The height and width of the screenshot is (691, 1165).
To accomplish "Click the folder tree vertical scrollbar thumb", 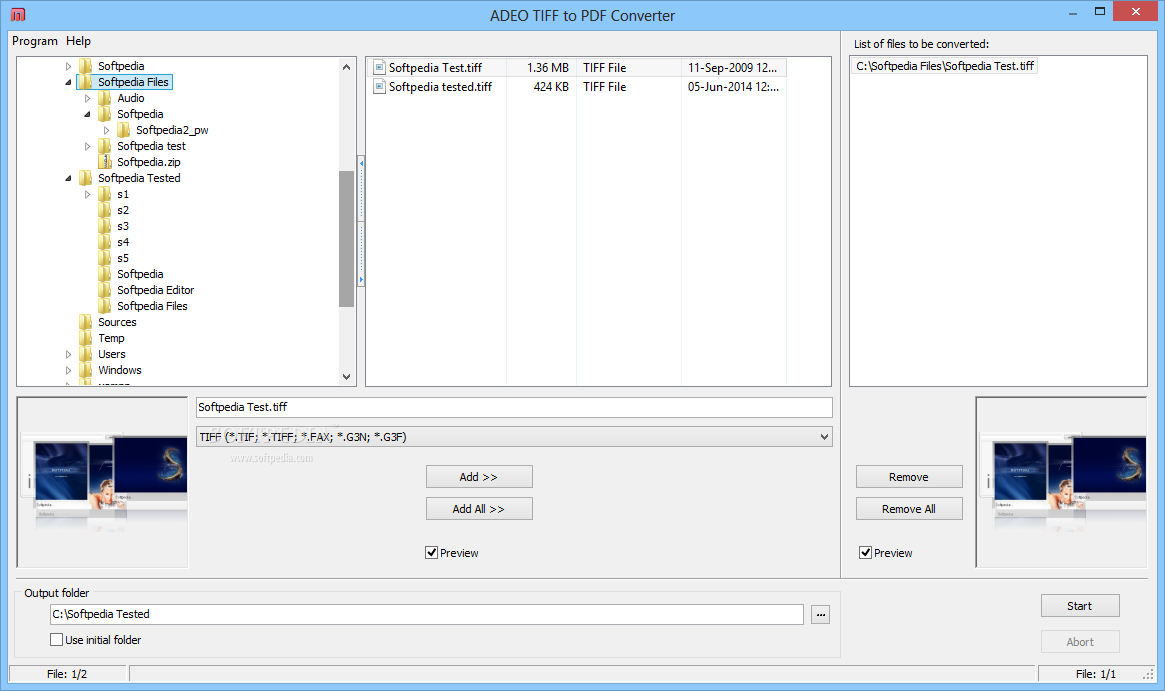I will coord(346,239).
